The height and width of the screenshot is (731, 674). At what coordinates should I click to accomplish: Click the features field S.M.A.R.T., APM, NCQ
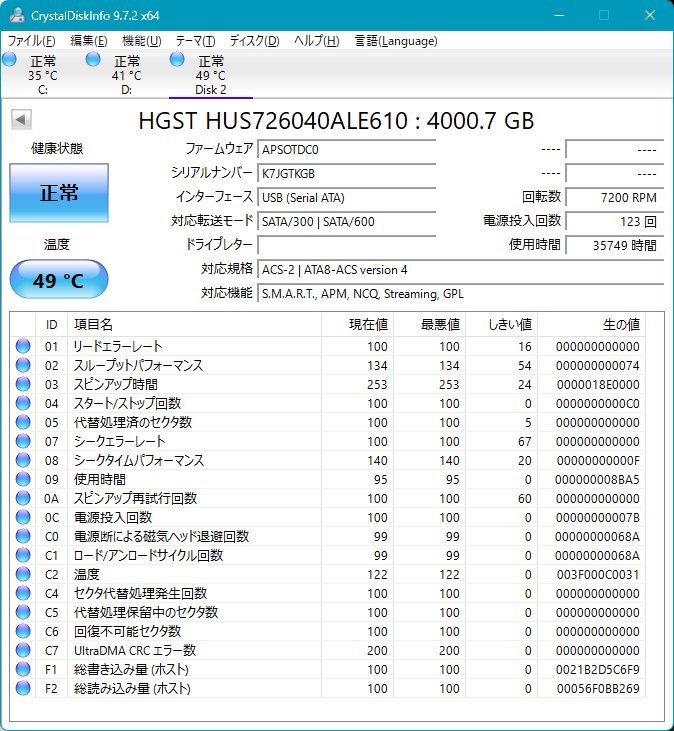click(460, 294)
